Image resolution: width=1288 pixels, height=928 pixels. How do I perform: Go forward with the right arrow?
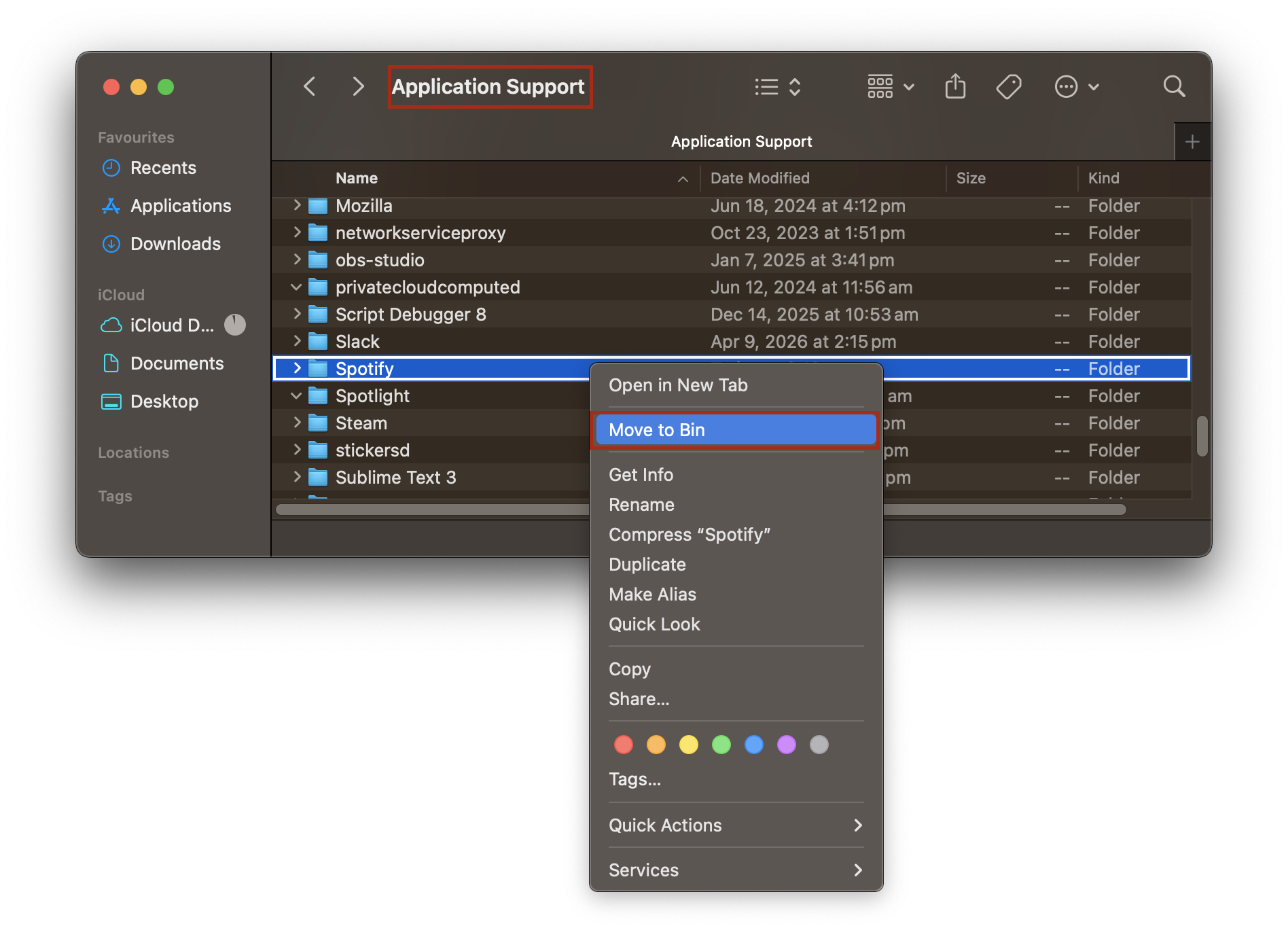pos(358,87)
